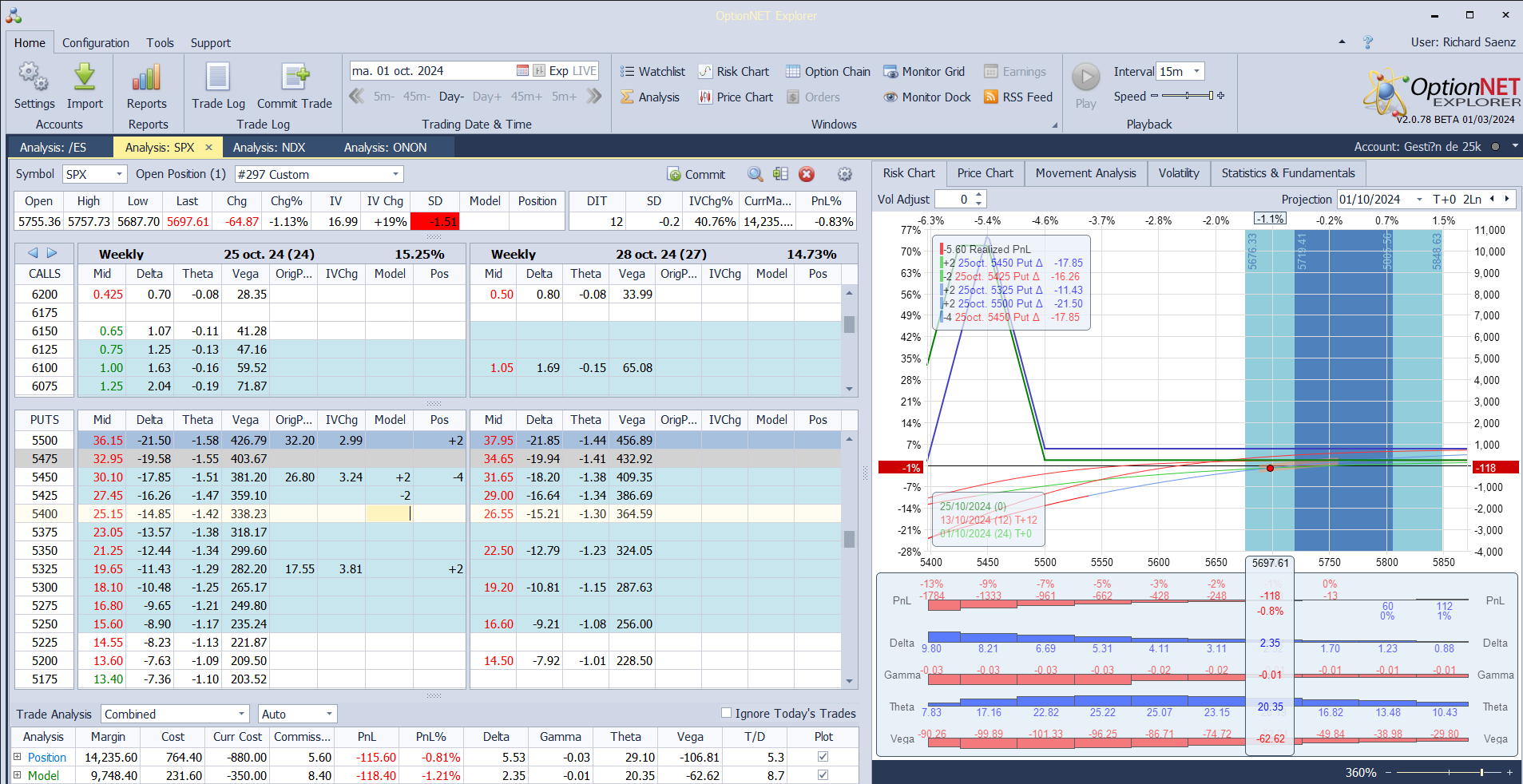This screenshot has width=1523, height=784.
Task: Open the Symbol SPX dropdown
Action: point(119,174)
